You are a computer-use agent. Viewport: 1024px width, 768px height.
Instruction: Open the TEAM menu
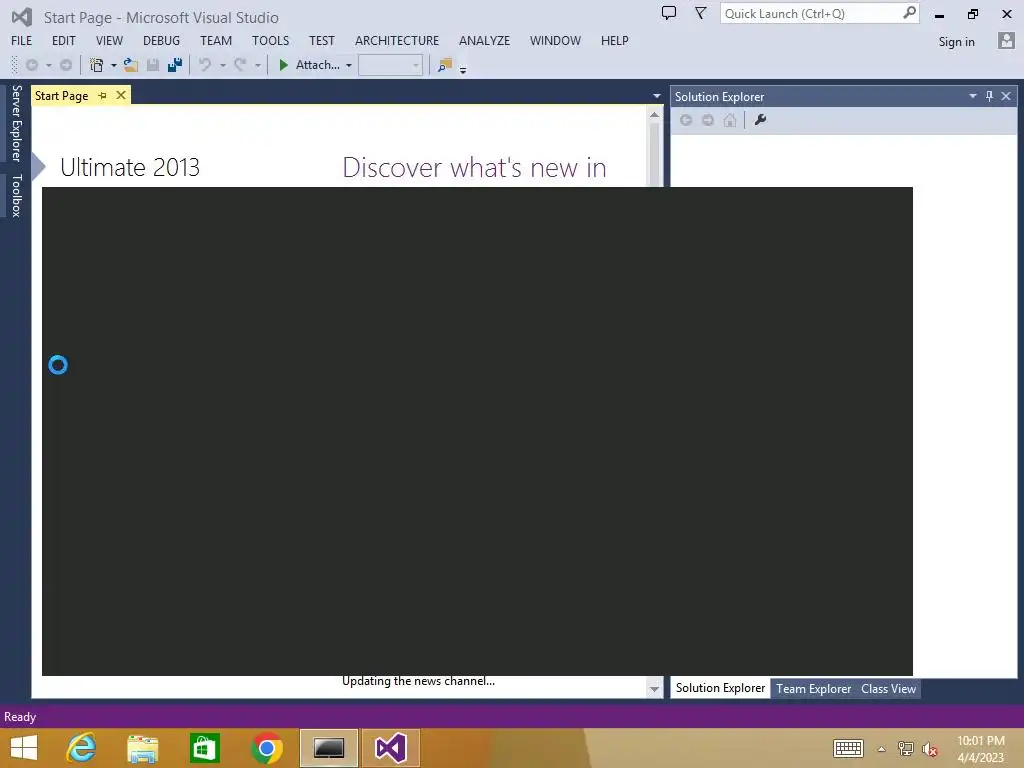point(216,40)
